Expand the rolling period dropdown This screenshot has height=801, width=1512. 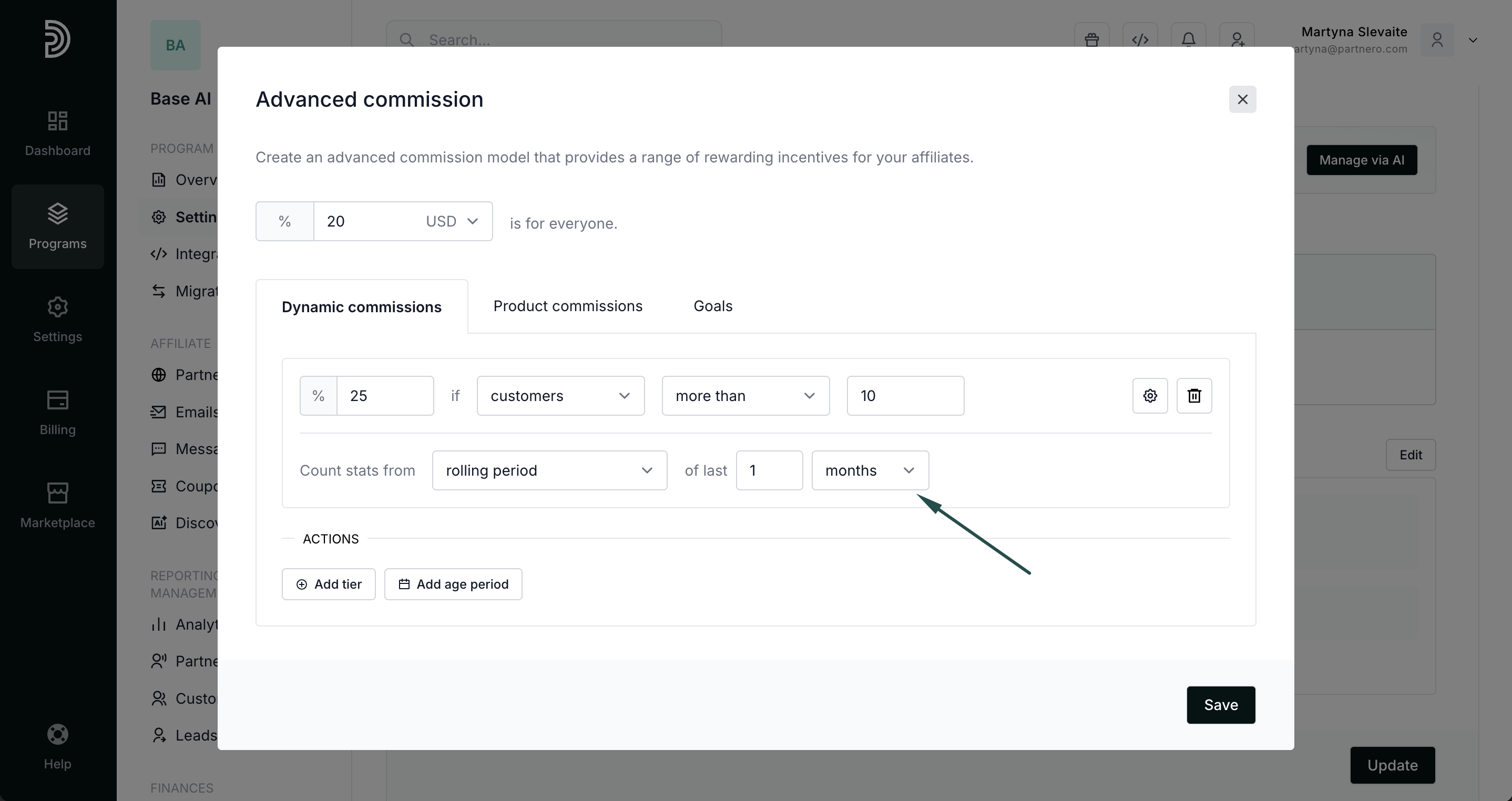549,470
